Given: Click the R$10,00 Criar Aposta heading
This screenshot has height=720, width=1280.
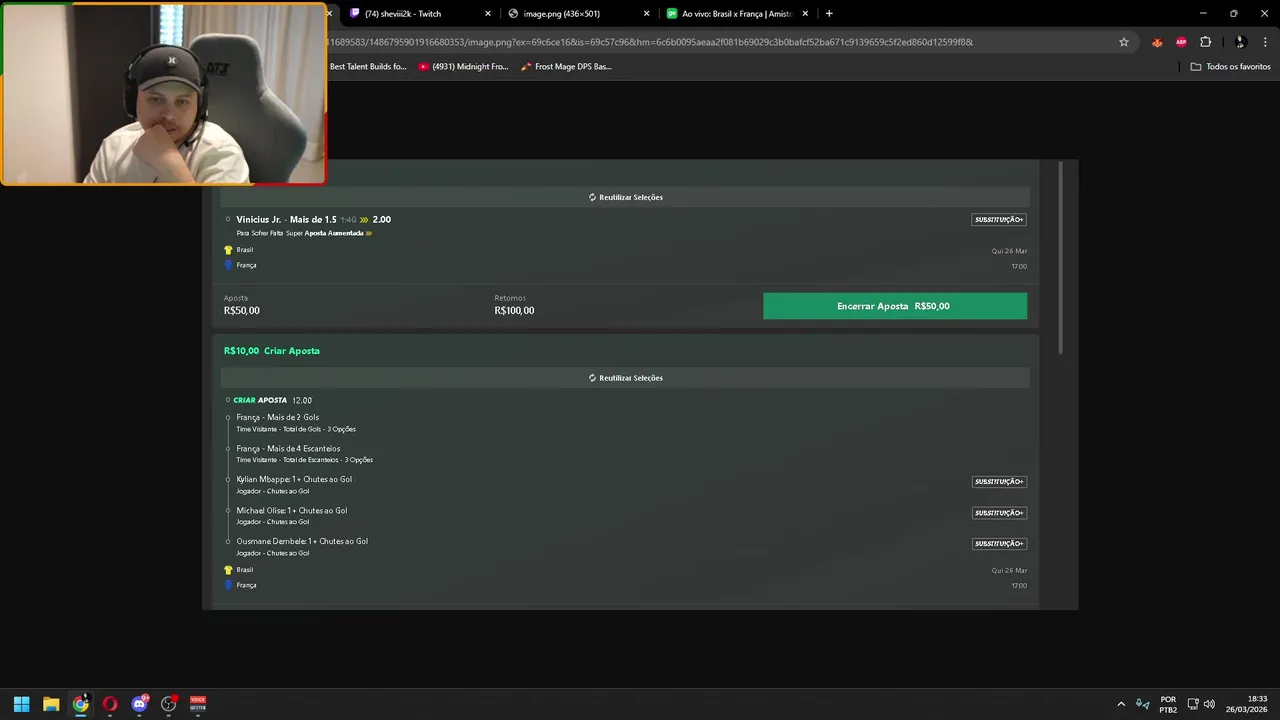Looking at the screenshot, I should pos(272,351).
